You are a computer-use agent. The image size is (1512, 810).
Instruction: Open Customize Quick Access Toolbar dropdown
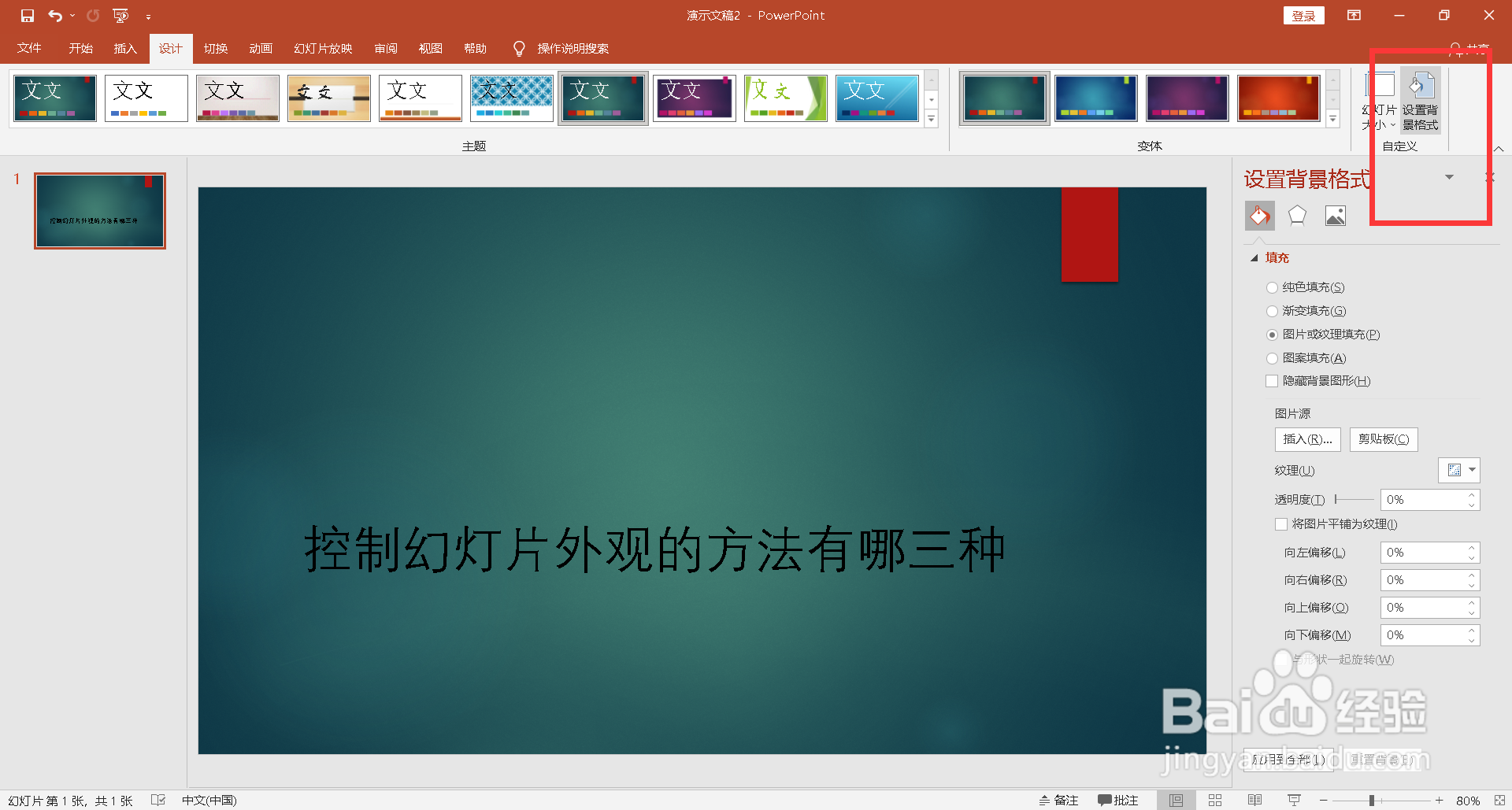click(x=148, y=17)
